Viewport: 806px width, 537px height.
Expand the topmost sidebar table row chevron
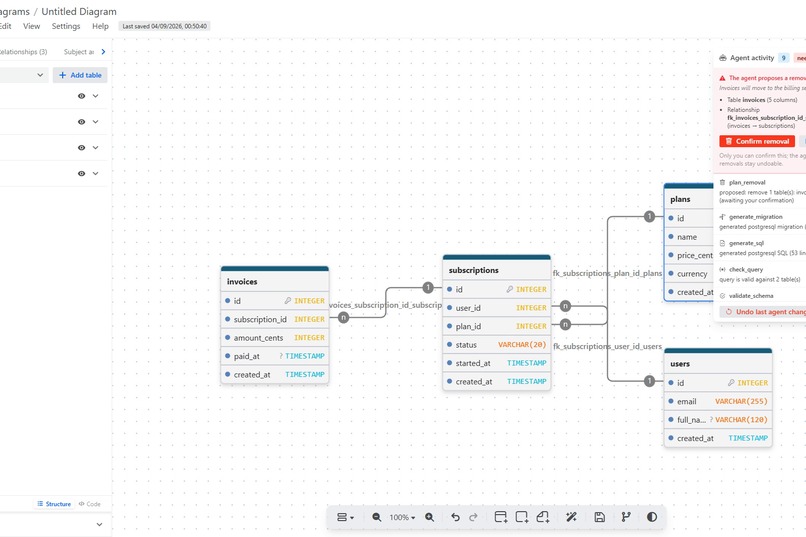pyautogui.click(x=96, y=96)
